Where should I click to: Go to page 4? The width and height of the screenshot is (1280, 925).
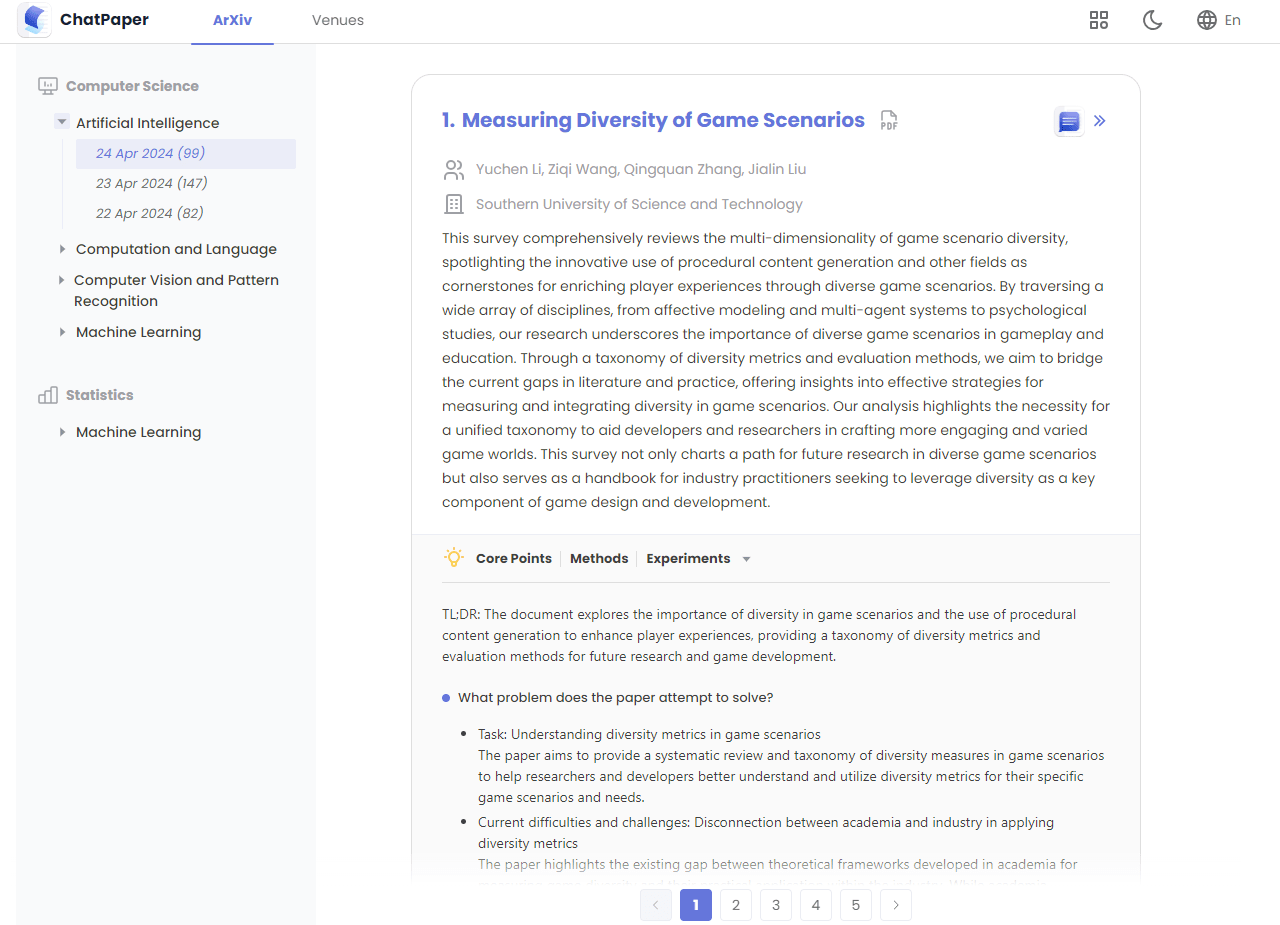[x=816, y=905]
